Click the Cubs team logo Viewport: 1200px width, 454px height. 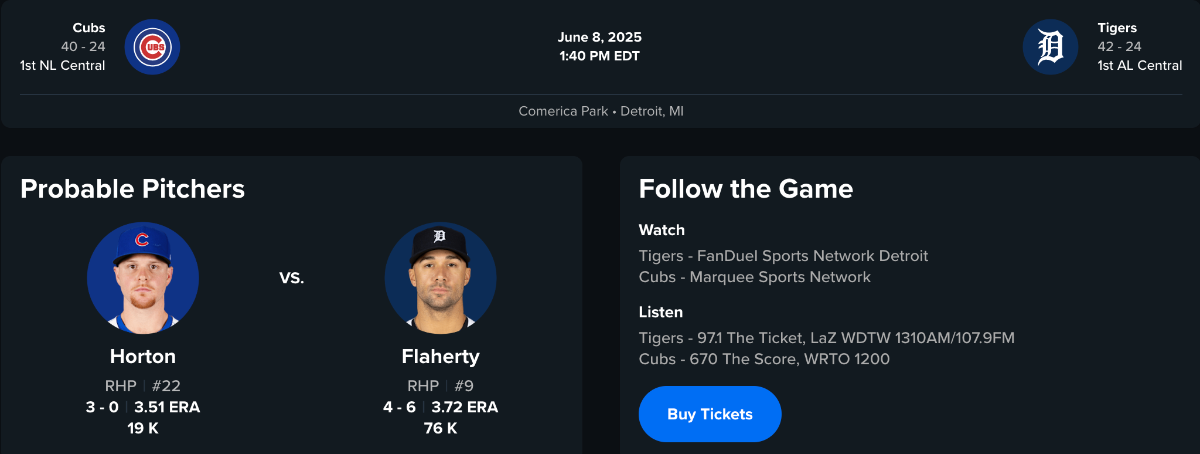coord(152,47)
